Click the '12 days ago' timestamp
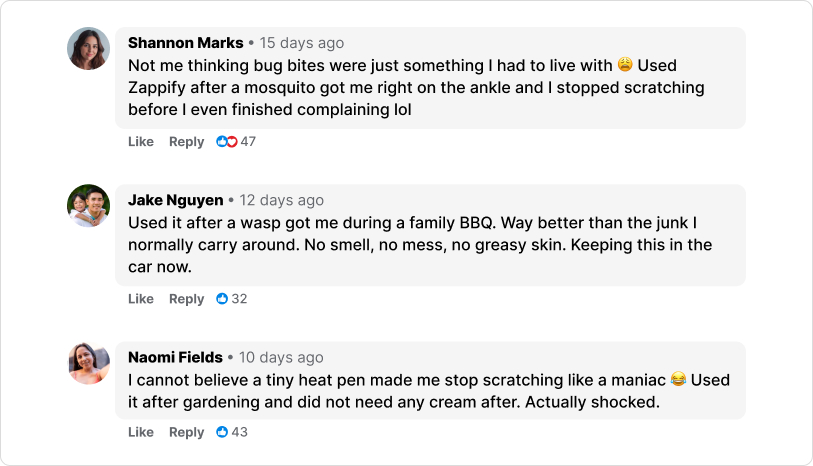Image resolution: width=813 pixels, height=466 pixels. point(282,200)
